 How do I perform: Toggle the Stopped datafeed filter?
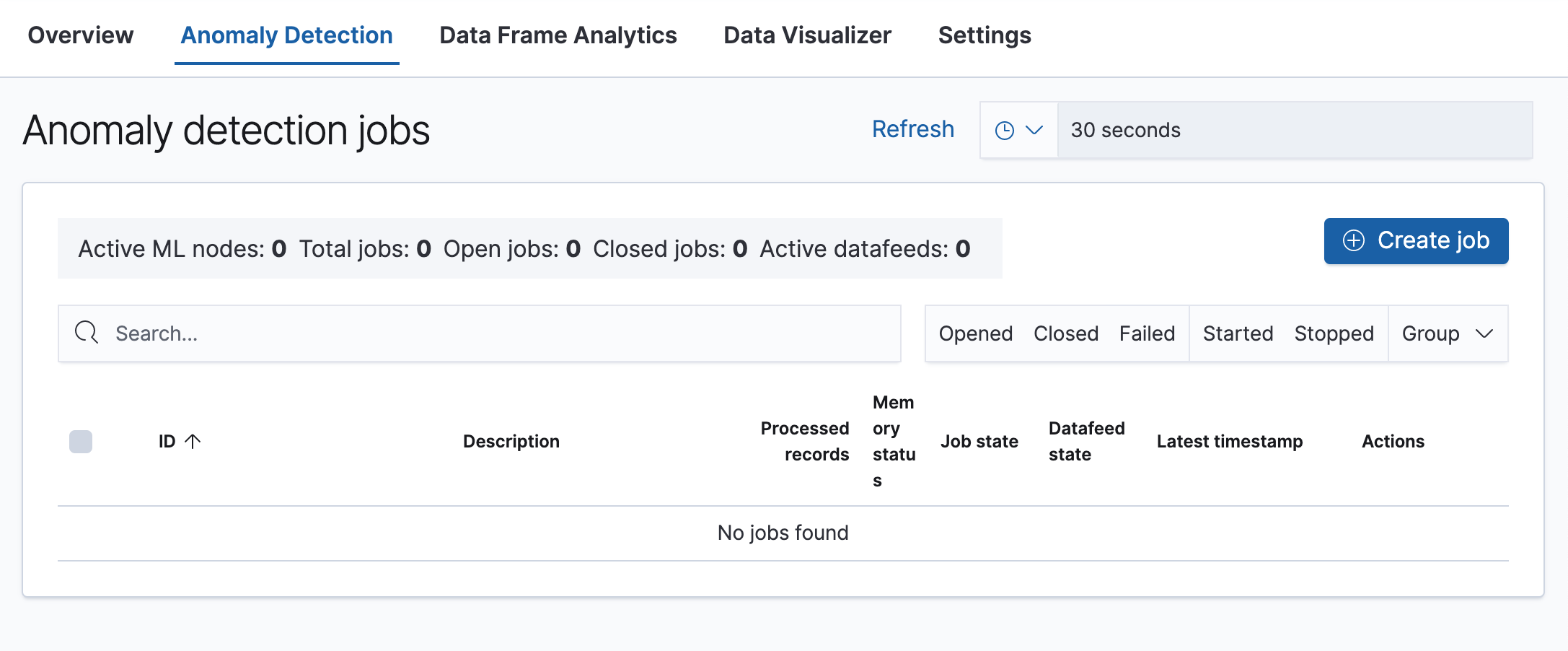1334,333
